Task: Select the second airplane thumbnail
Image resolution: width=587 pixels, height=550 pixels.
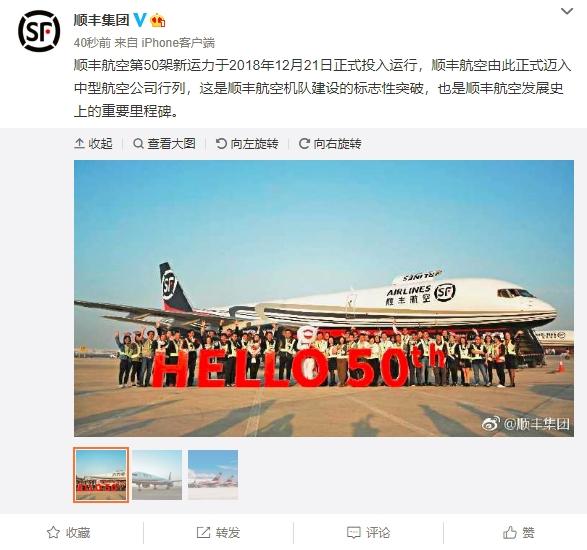Action: click(157, 475)
